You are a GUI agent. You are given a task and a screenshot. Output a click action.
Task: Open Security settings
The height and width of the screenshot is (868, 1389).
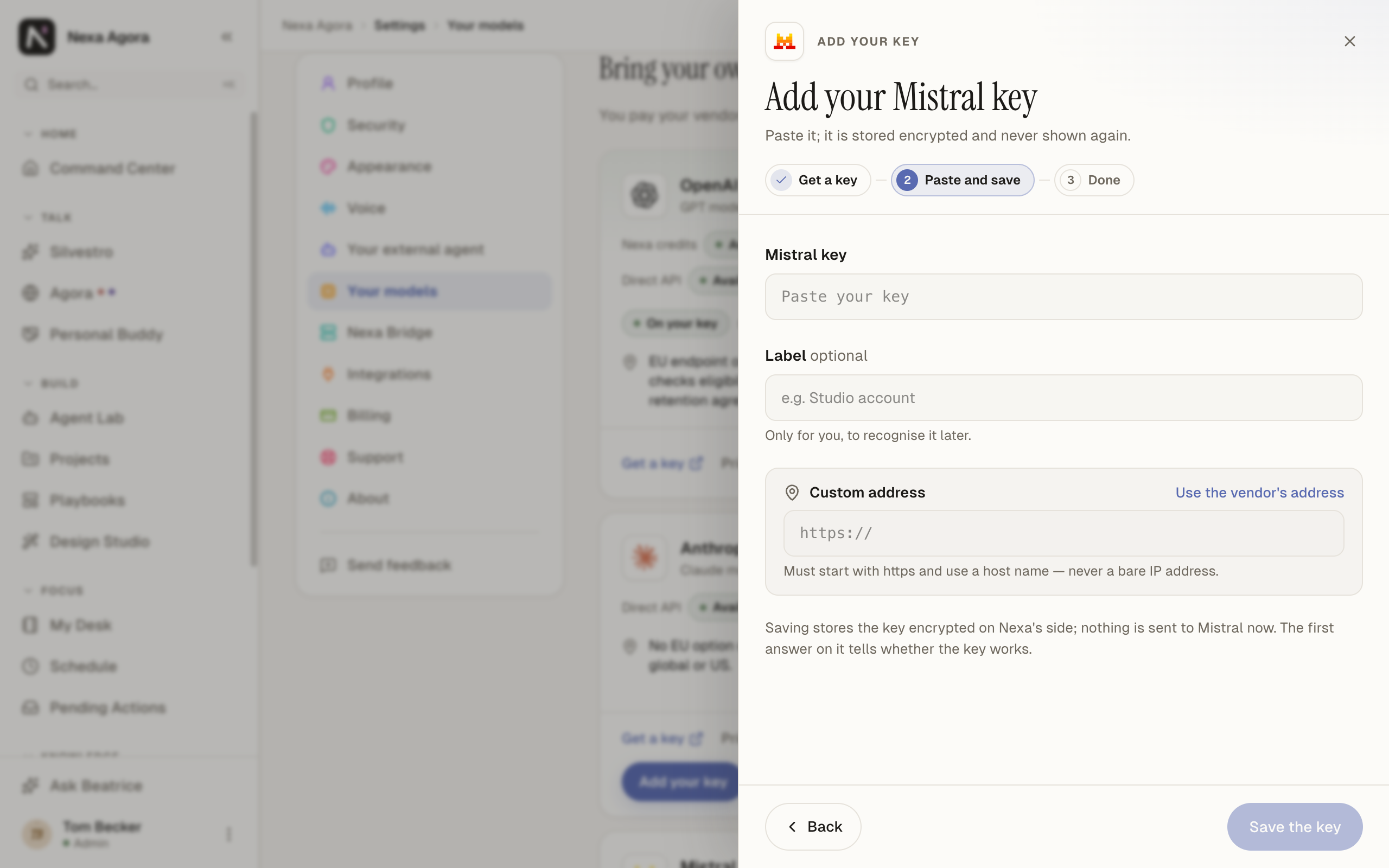(430, 125)
